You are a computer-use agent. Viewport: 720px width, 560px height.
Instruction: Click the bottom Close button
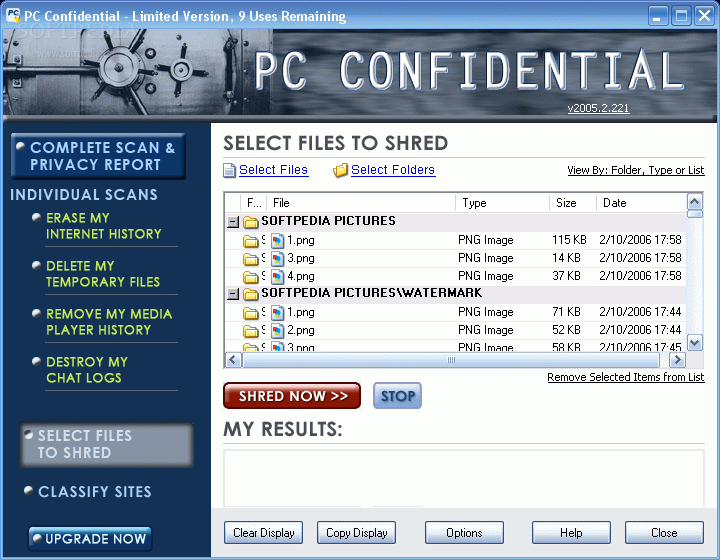[x=664, y=532]
